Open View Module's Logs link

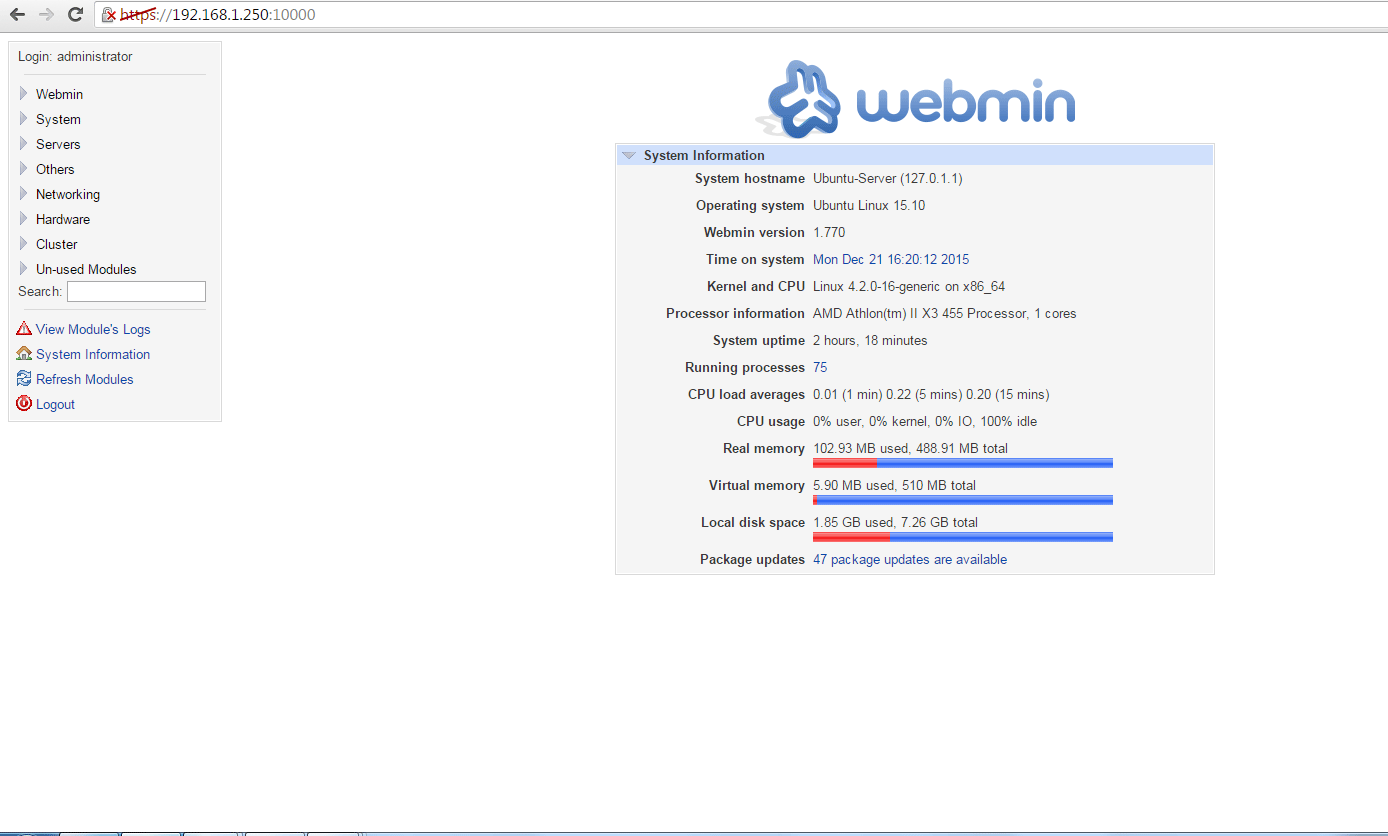93,329
